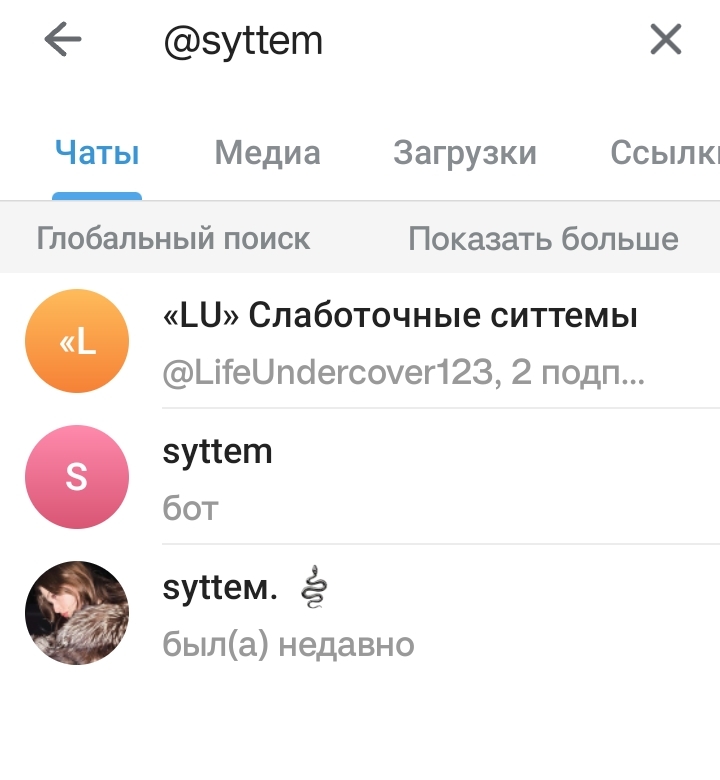Viewport: 720px width, 780px height.
Task: Click the snake emoji beside syttем.
Action: [x=314, y=587]
